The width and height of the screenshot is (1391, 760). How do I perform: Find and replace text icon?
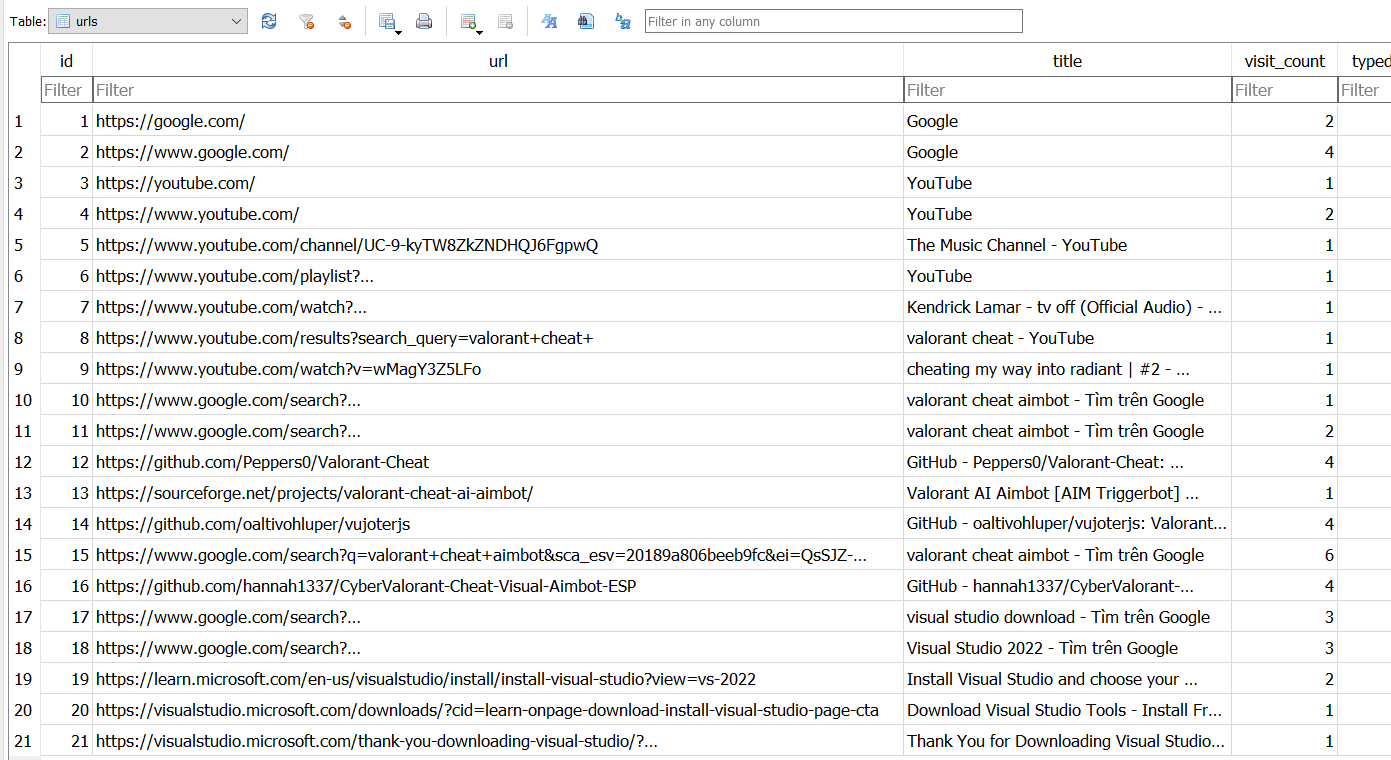coord(623,21)
